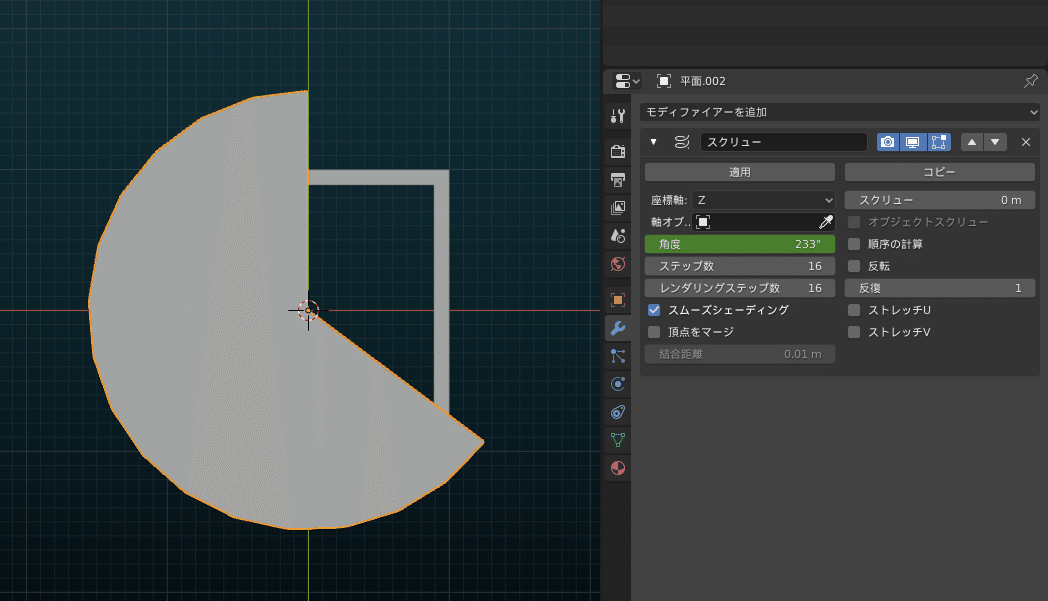
Task: Open the Scene properties tab
Action: (x=617, y=236)
